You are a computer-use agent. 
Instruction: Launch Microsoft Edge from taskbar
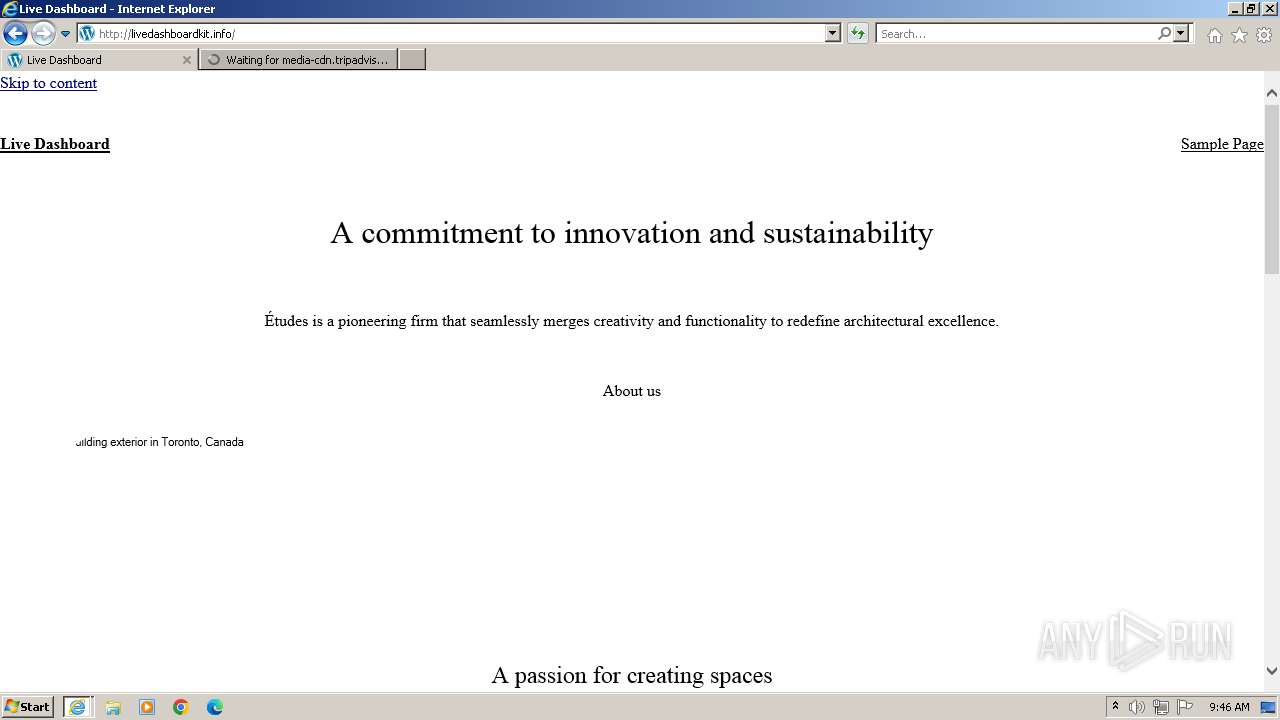coord(215,707)
